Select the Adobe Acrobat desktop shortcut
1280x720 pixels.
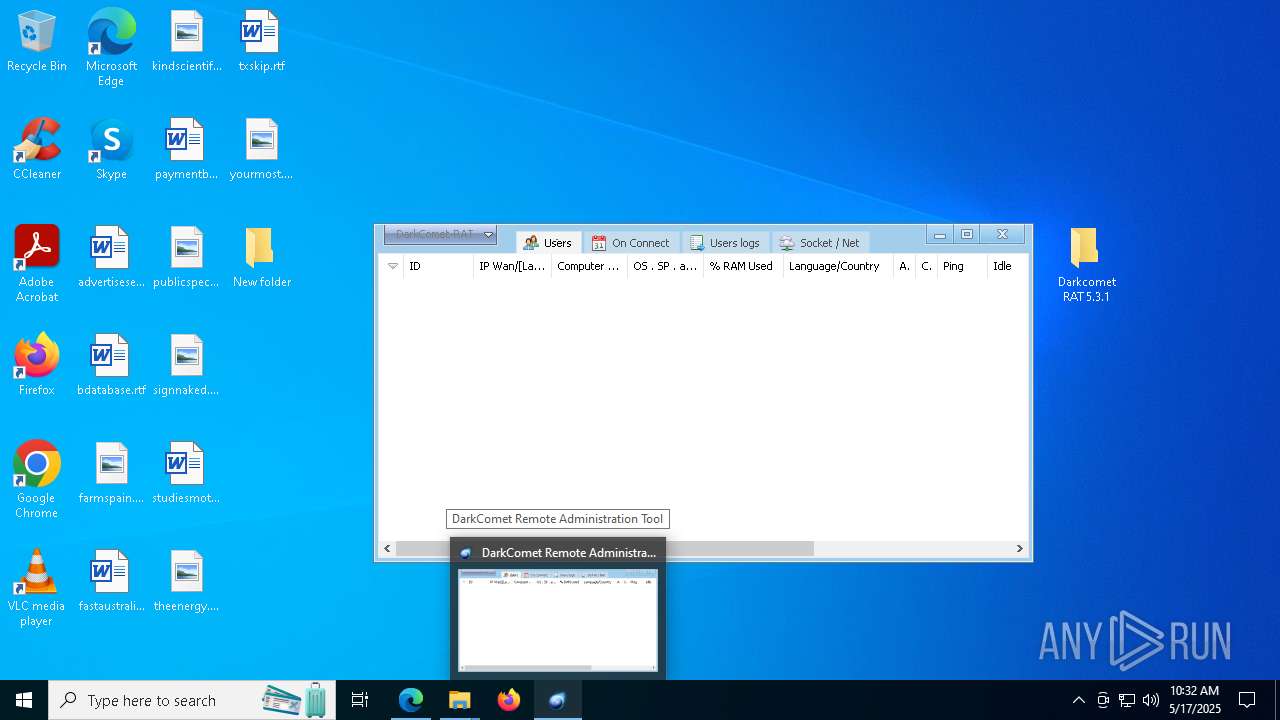click(x=37, y=264)
